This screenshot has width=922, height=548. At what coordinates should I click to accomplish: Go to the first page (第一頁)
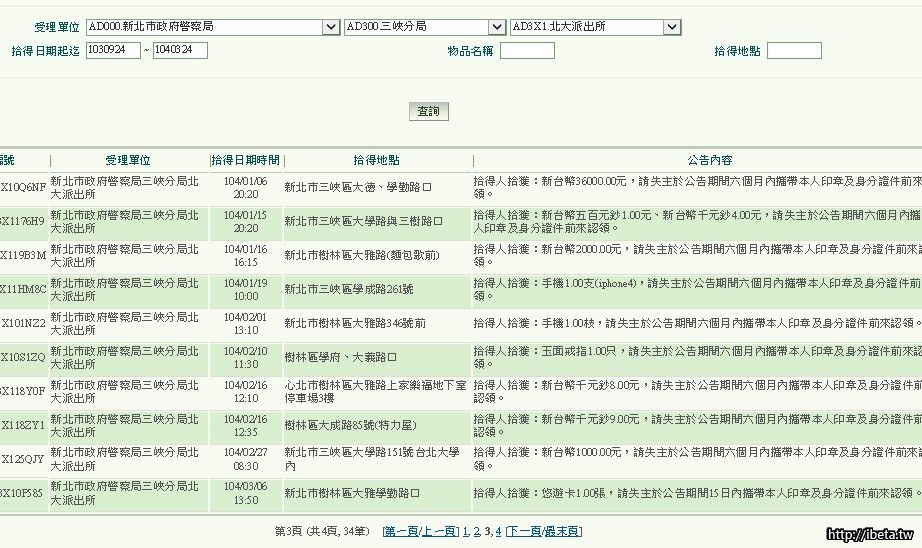(x=401, y=531)
